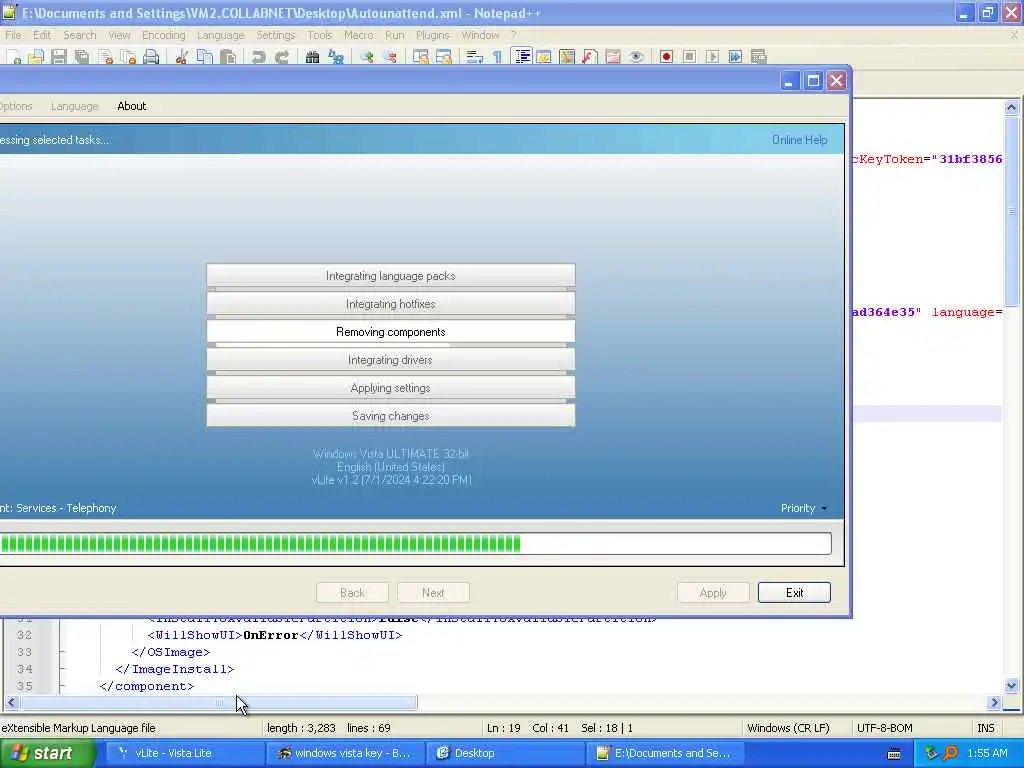
Task: Open the Macro menu in Notepad++
Action: (359, 35)
